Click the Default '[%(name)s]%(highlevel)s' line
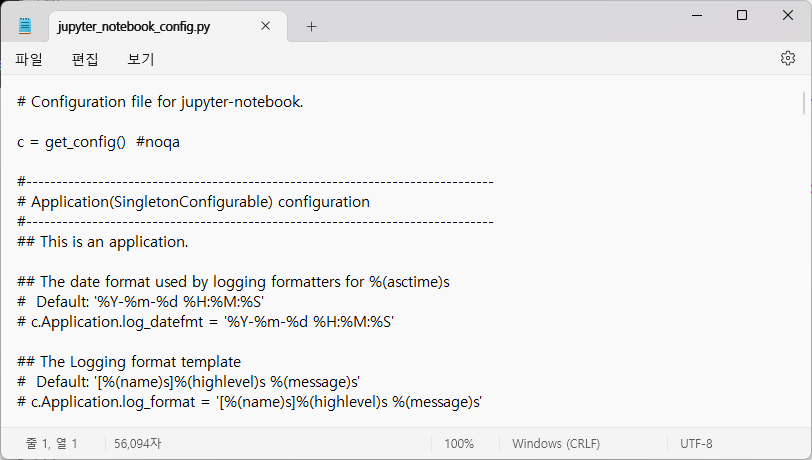Image resolution: width=812 pixels, height=460 pixels. 188,382
